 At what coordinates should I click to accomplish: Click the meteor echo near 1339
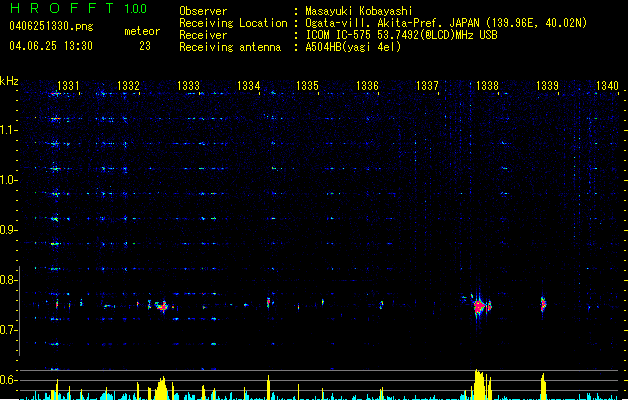(x=543, y=304)
